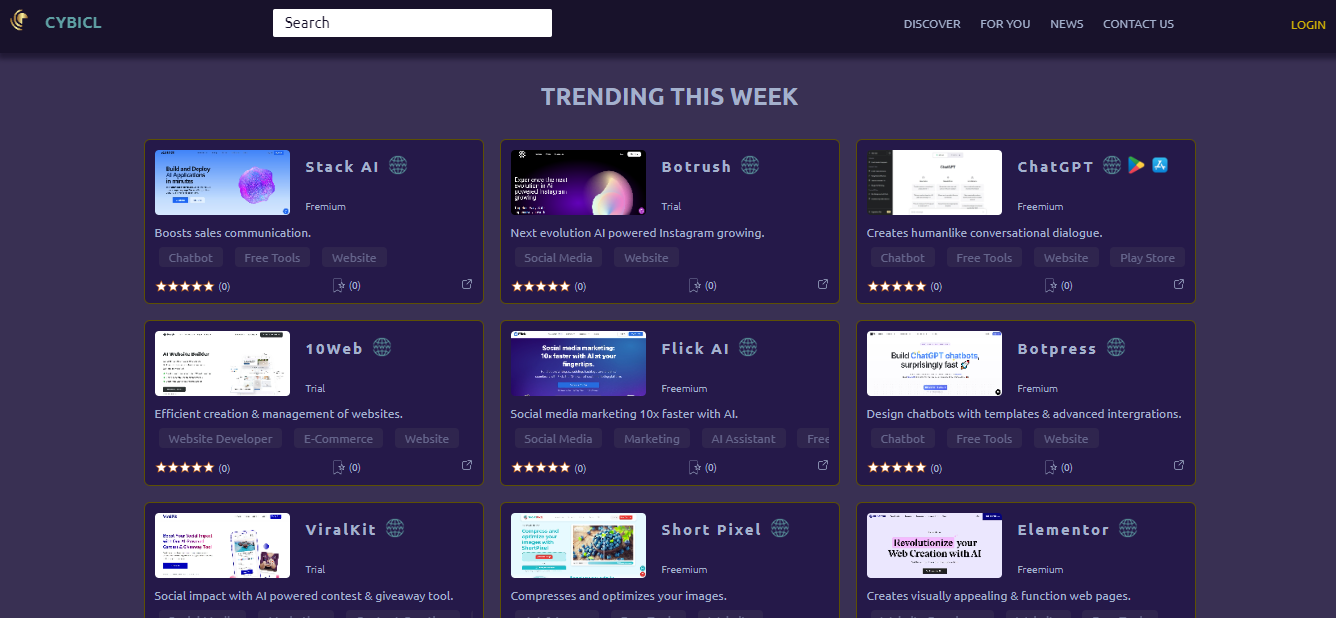Viewport: 1336px width, 618px height.
Task: Select the Website tag on Botrush
Action: click(x=646, y=258)
